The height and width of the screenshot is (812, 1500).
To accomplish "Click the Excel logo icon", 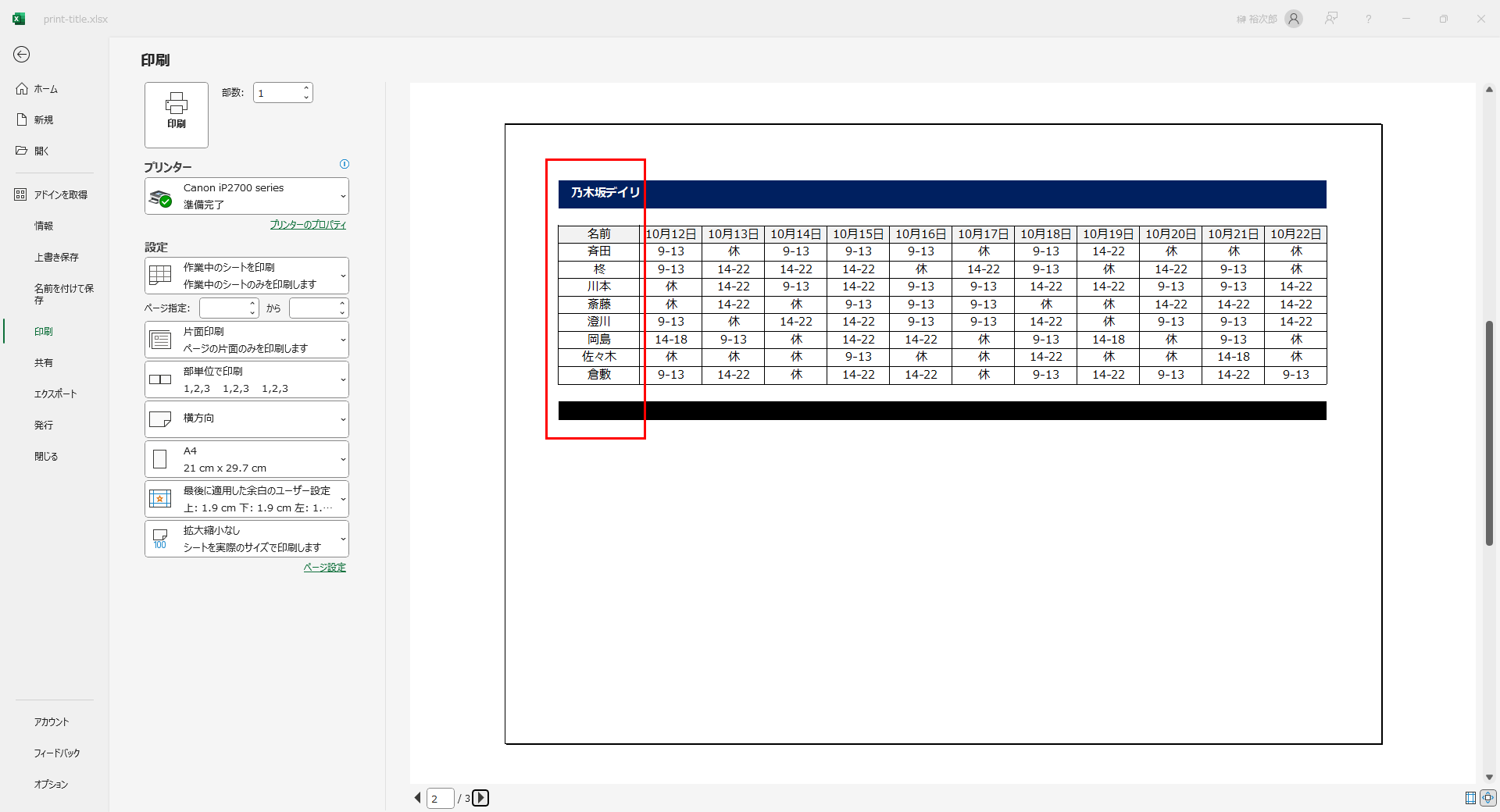I will click(x=19, y=19).
